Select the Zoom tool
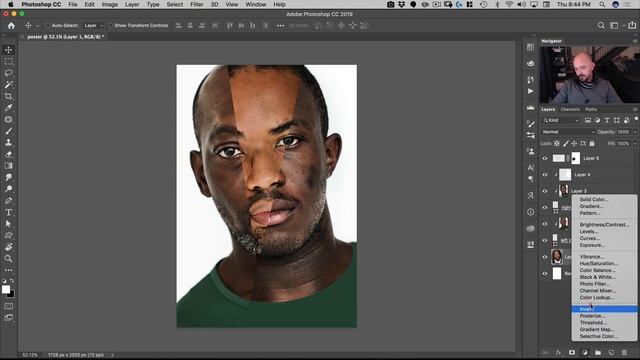This screenshot has width=640, height=360. pyautogui.click(x=8, y=258)
